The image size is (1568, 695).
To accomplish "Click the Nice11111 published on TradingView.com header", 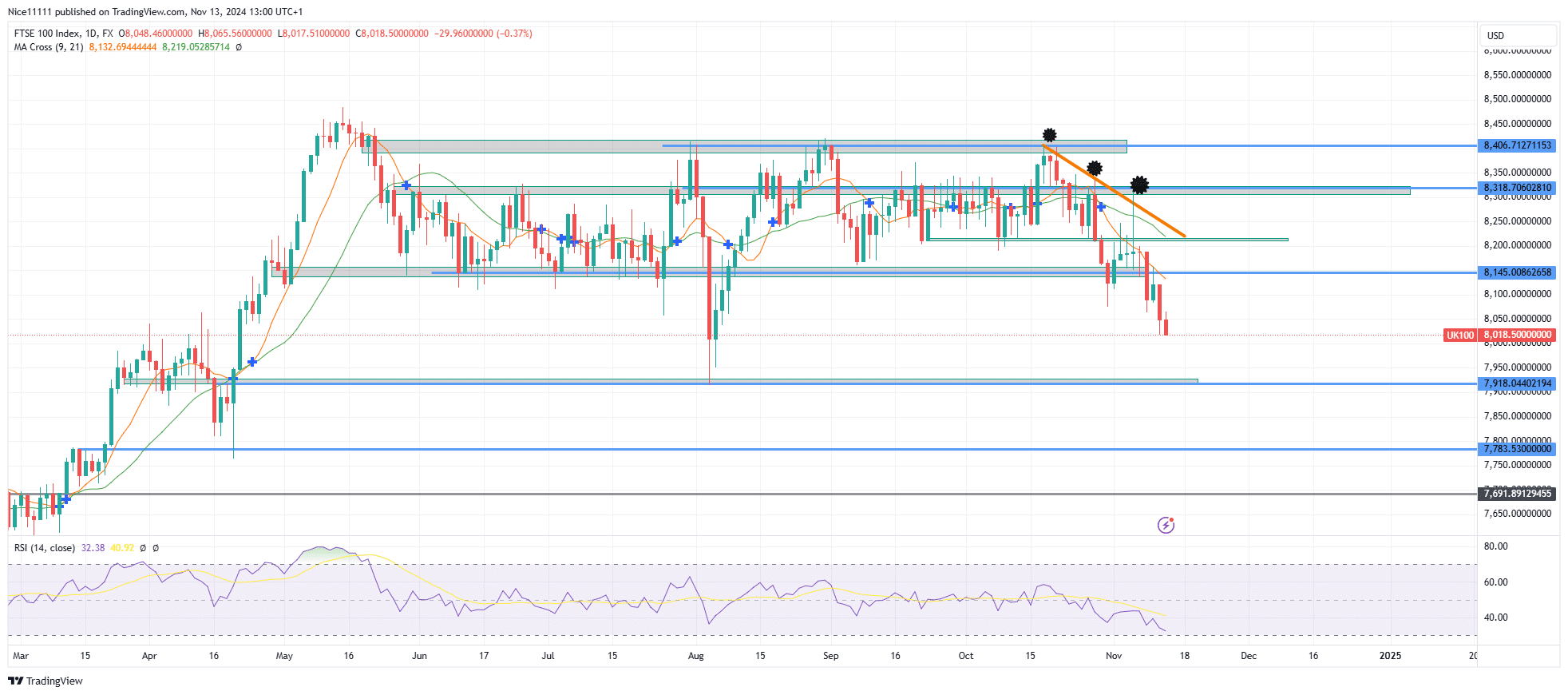I will [x=155, y=12].
